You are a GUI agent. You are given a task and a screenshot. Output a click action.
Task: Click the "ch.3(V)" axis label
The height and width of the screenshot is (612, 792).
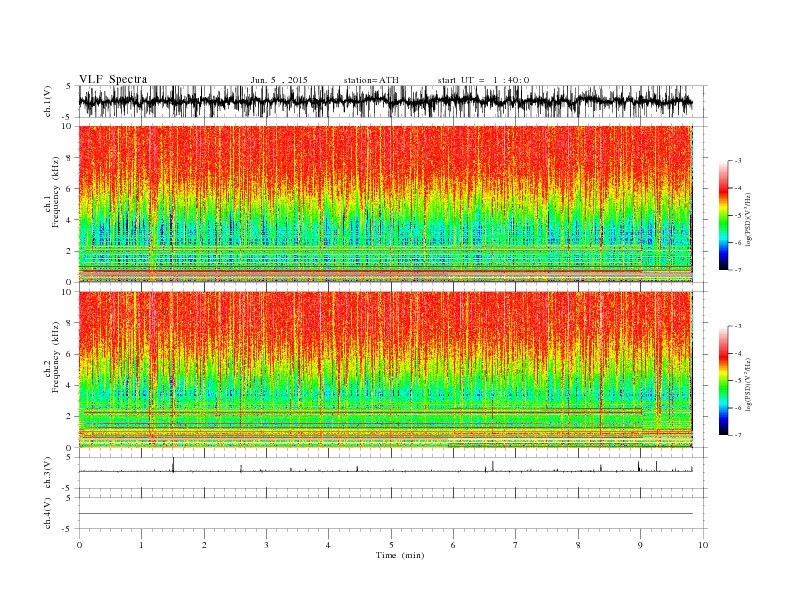point(48,473)
